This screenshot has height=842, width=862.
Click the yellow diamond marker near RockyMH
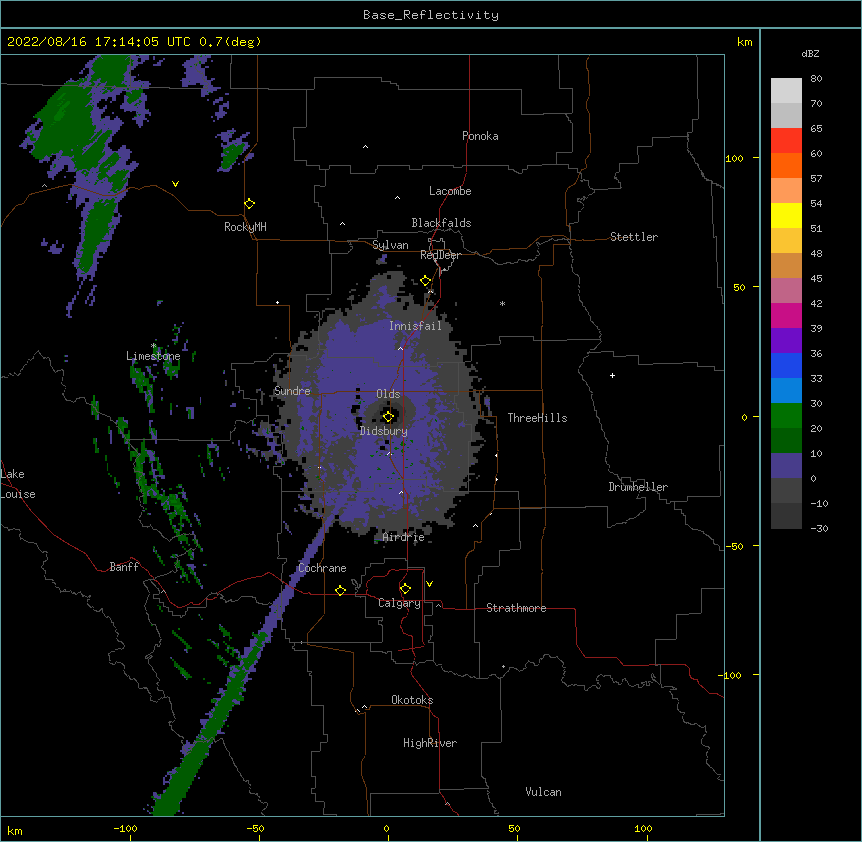249,204
